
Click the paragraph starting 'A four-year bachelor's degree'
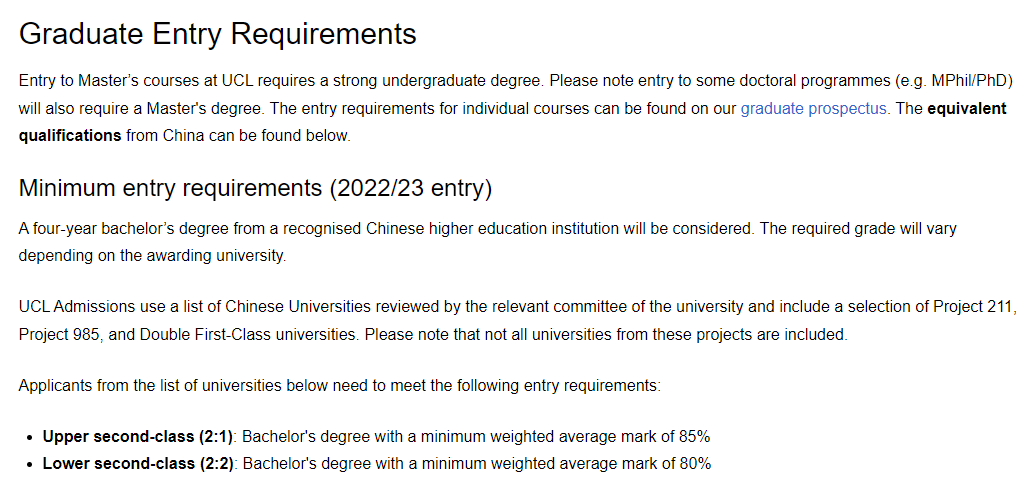click(x=400, y=228)
